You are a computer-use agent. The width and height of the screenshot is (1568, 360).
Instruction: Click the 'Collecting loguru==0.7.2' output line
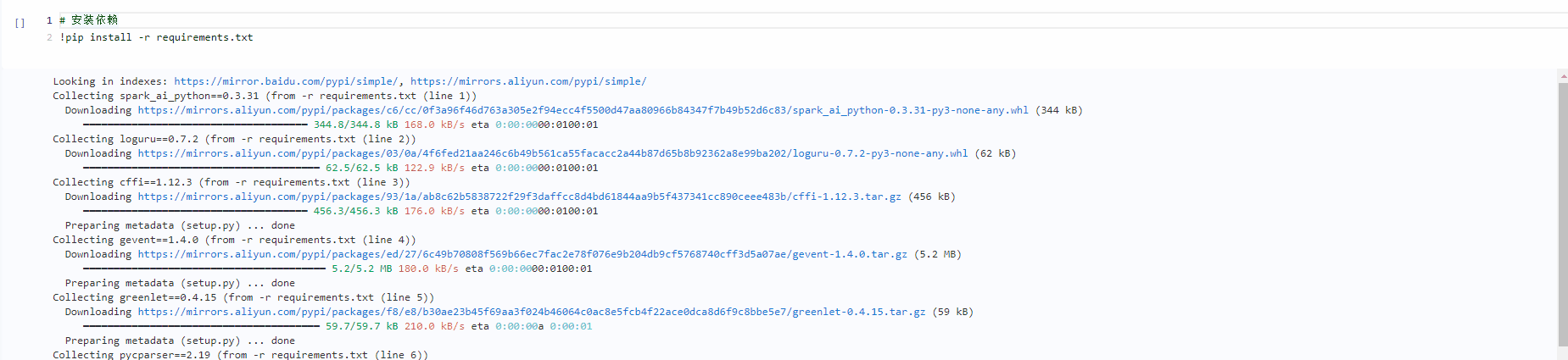click(x=234, y=139)
